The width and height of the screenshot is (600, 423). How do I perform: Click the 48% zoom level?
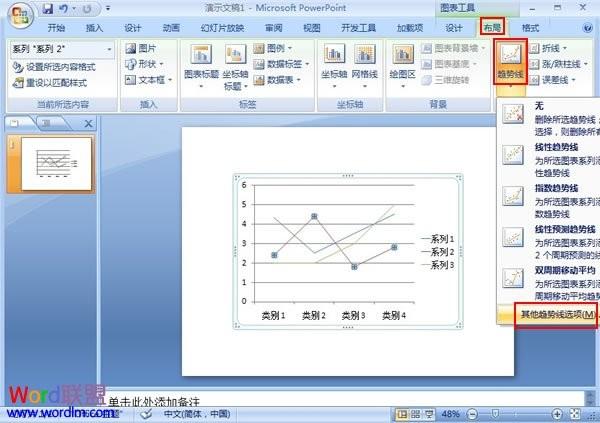coord(450,414)
